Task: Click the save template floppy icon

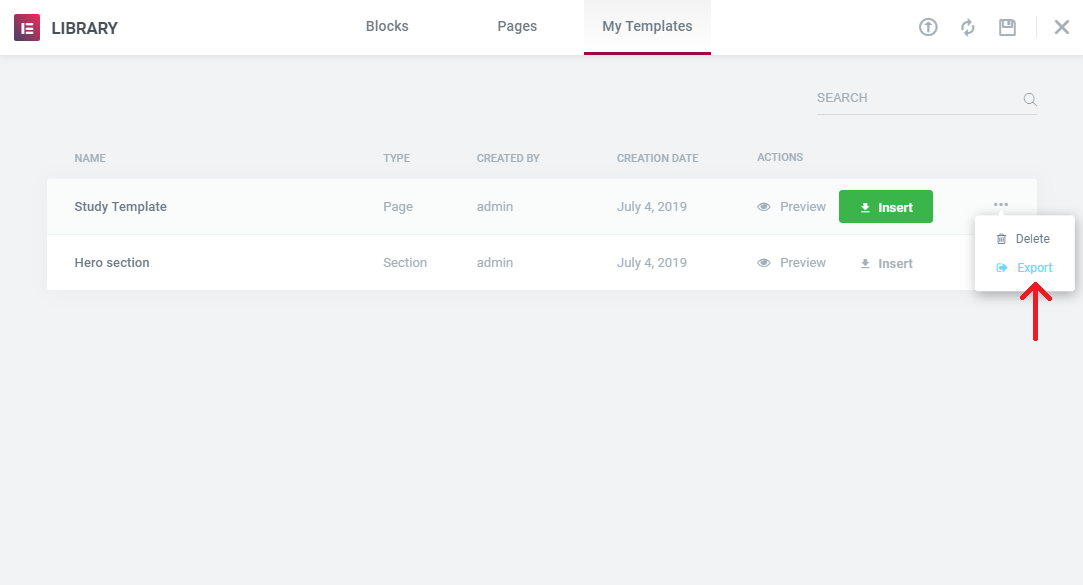Action: coord(1007,27)
